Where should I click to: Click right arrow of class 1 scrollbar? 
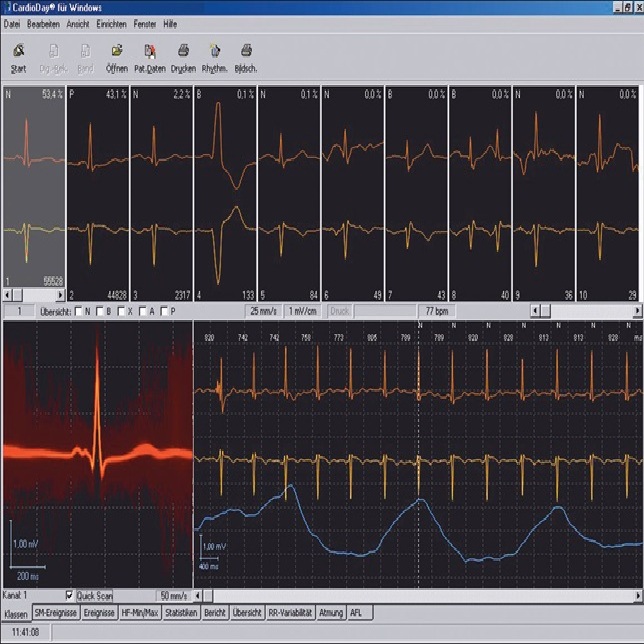(x=61, y=295)
